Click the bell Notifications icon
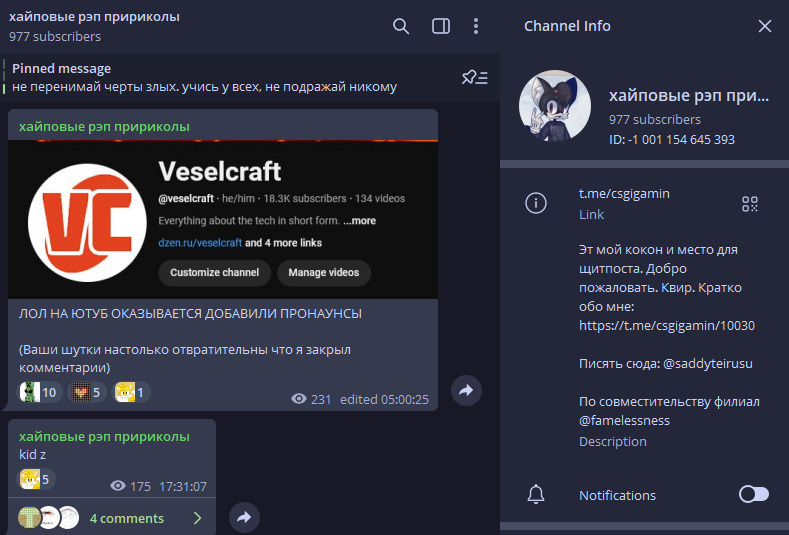The width and height of the screenshot is (789, 535). pyautogui.click(x=536, y=495)
